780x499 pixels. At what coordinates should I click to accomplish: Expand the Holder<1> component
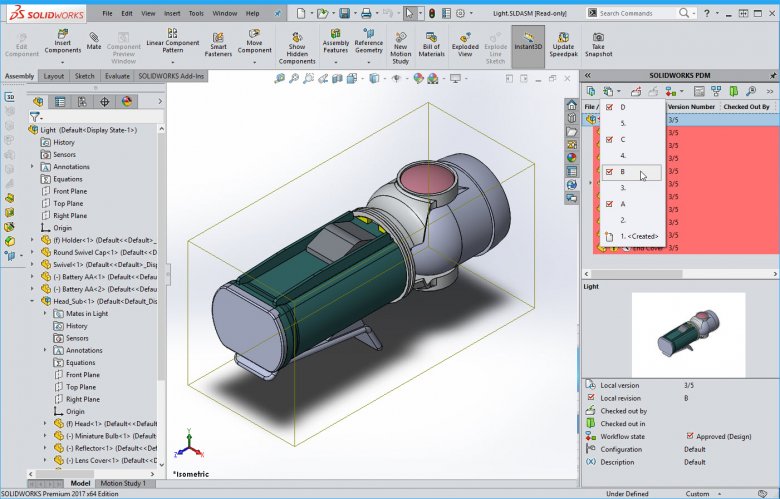[x=33, y=240]
